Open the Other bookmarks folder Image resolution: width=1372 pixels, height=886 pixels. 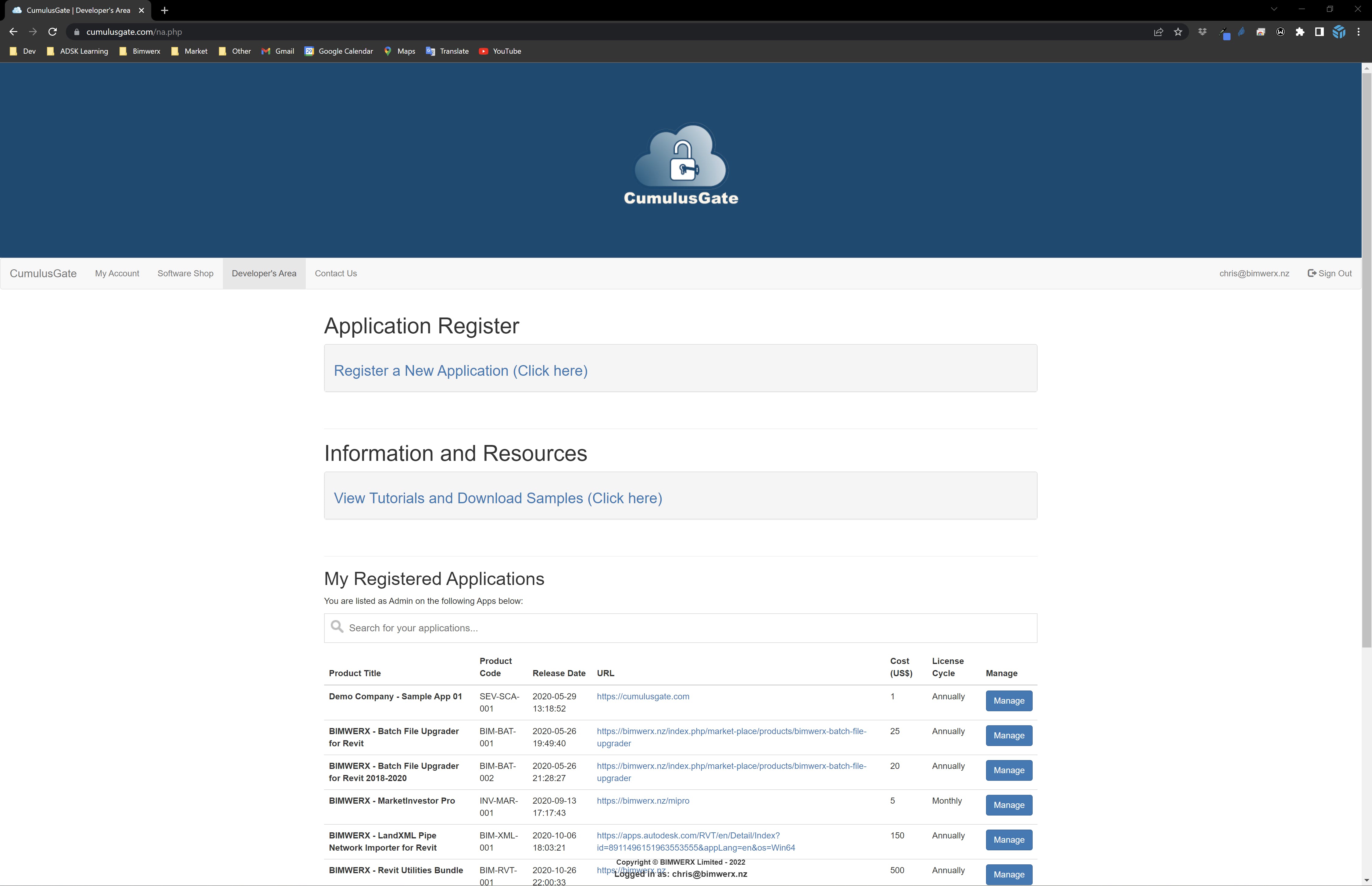pos(234,51)
